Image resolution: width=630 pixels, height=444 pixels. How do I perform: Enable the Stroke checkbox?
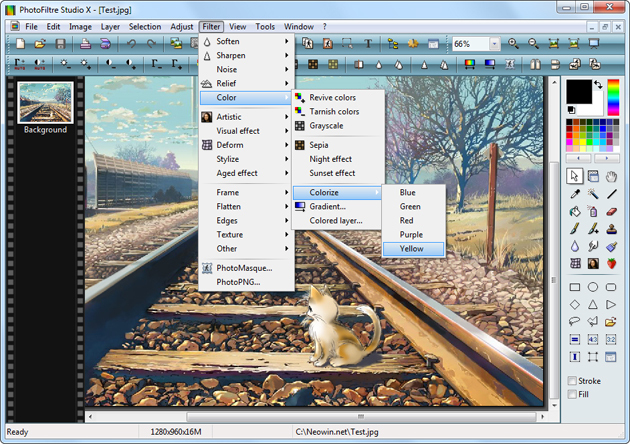(572, 381)
